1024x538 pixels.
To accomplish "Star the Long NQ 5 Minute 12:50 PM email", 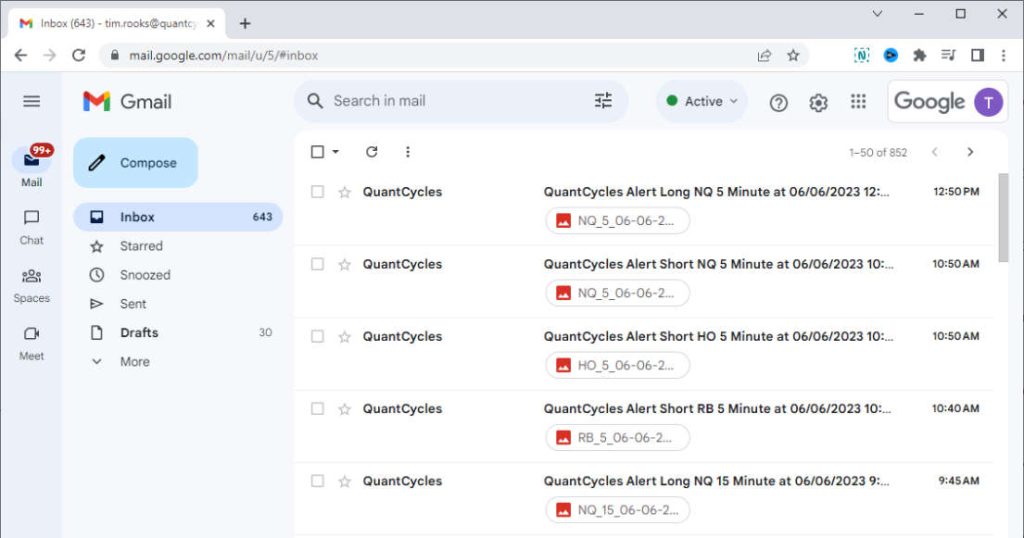I will click(345, 192).
